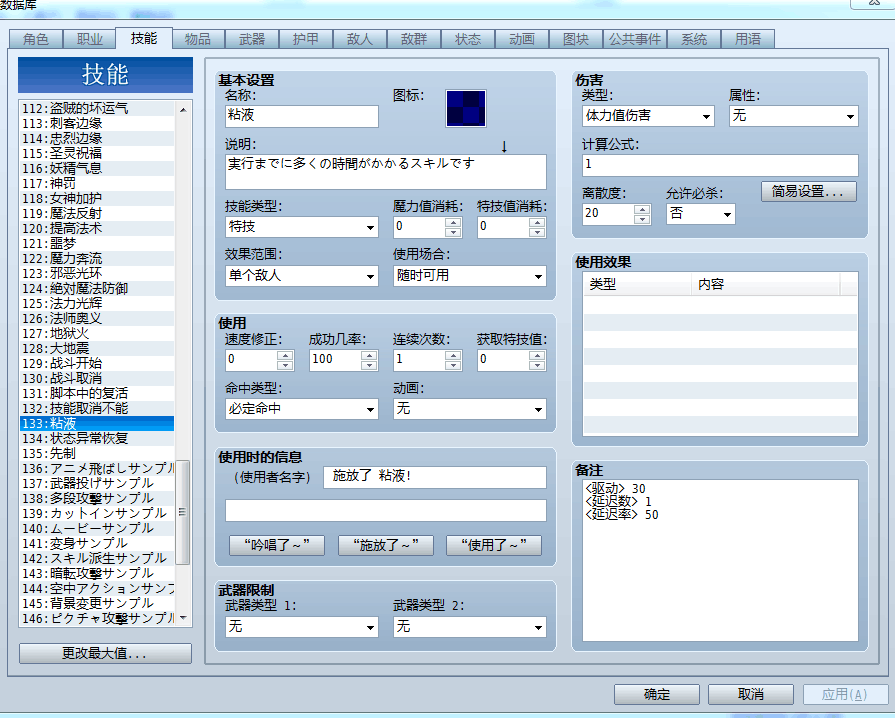The height and width of the screenshot is (718, 895).
Task: Decrease 特技值消耗 with down arrow
Action: (x=537, y=232)
